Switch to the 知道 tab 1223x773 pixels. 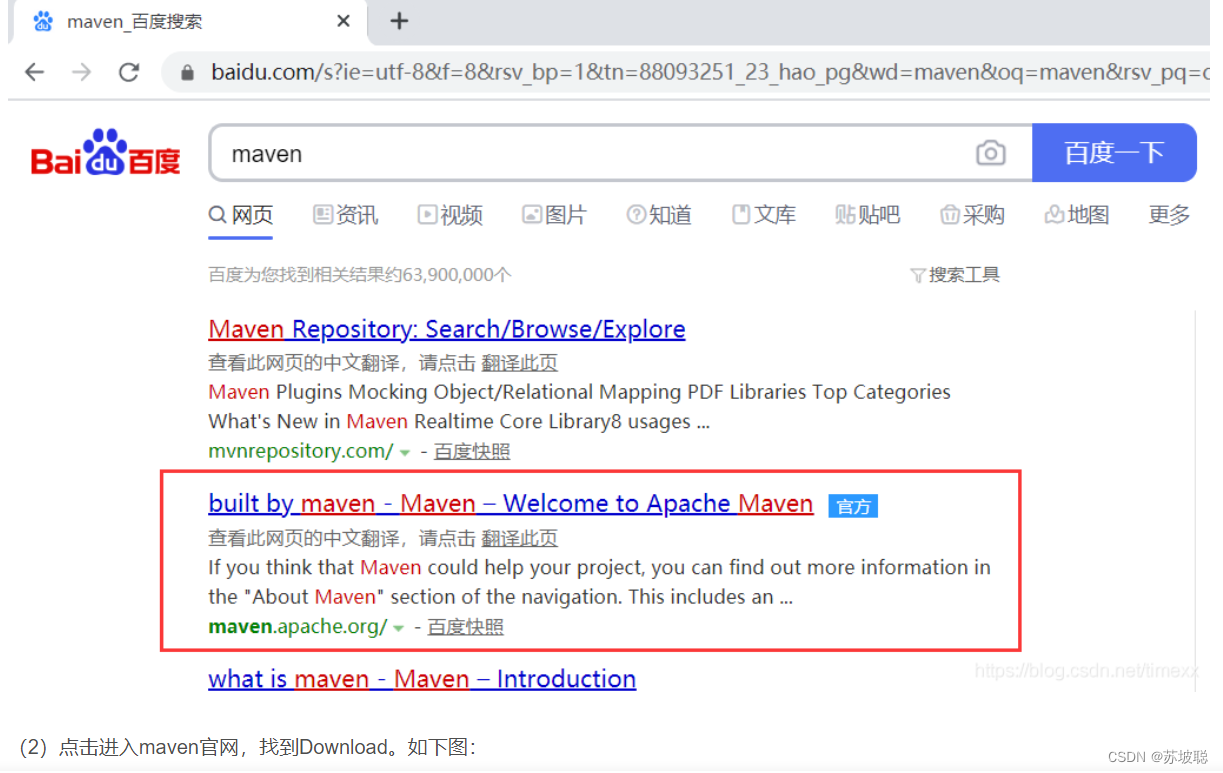(659, 215)
